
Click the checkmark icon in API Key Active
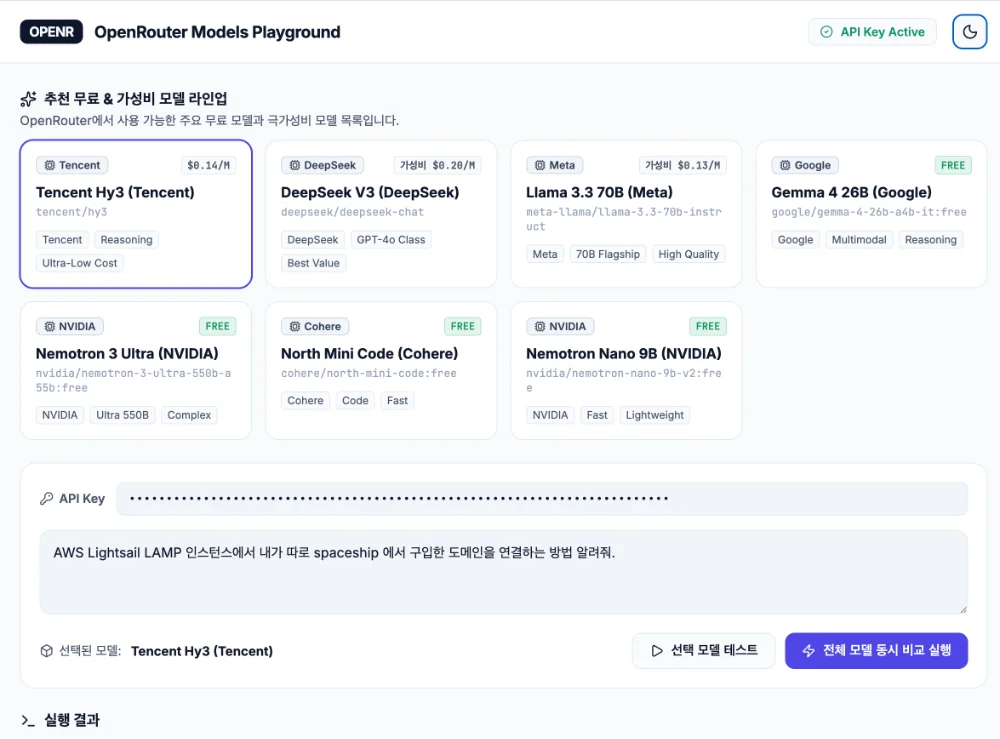827,32
